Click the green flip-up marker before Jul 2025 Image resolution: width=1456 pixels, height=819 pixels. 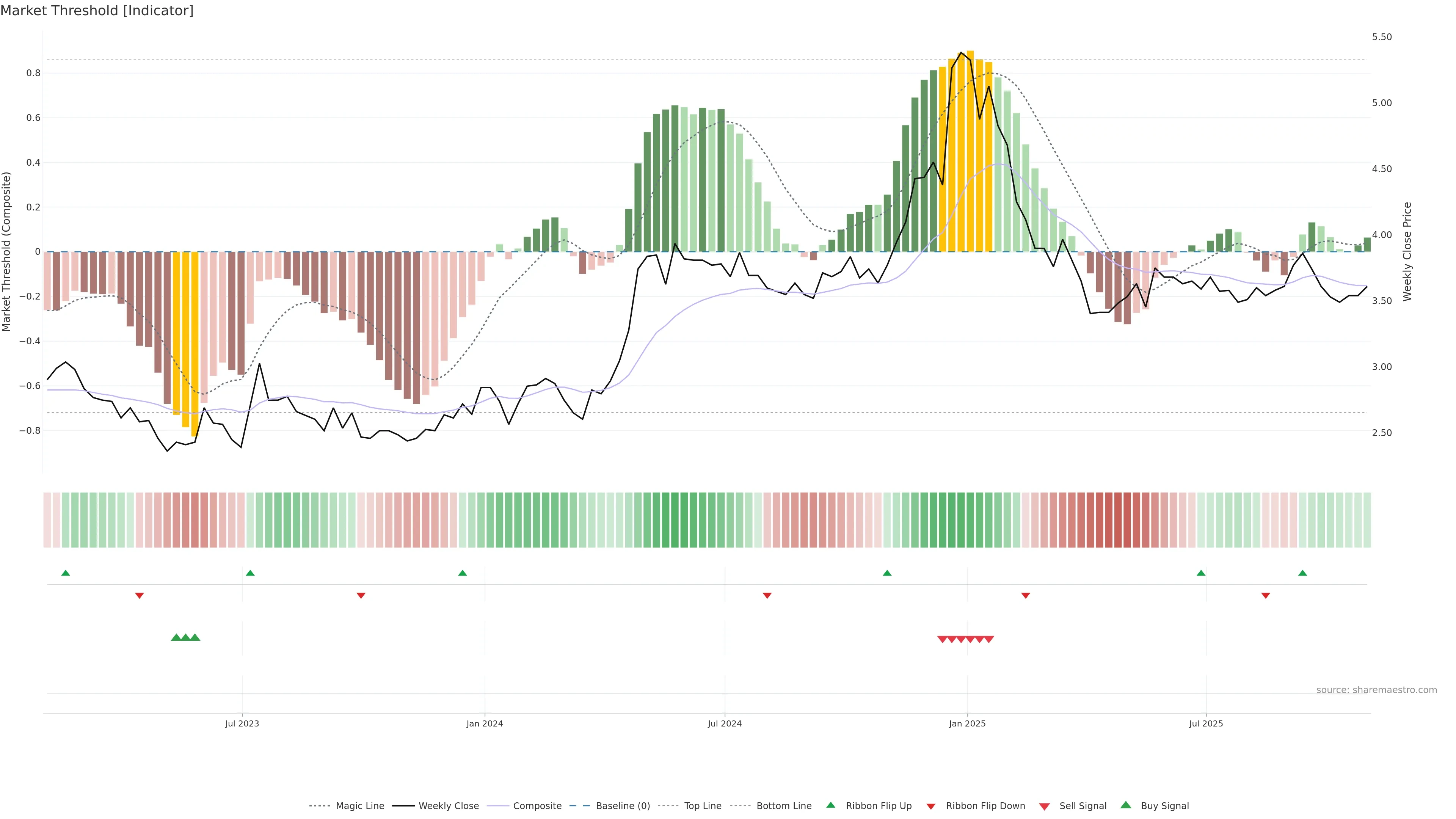tap(1201, 573)
